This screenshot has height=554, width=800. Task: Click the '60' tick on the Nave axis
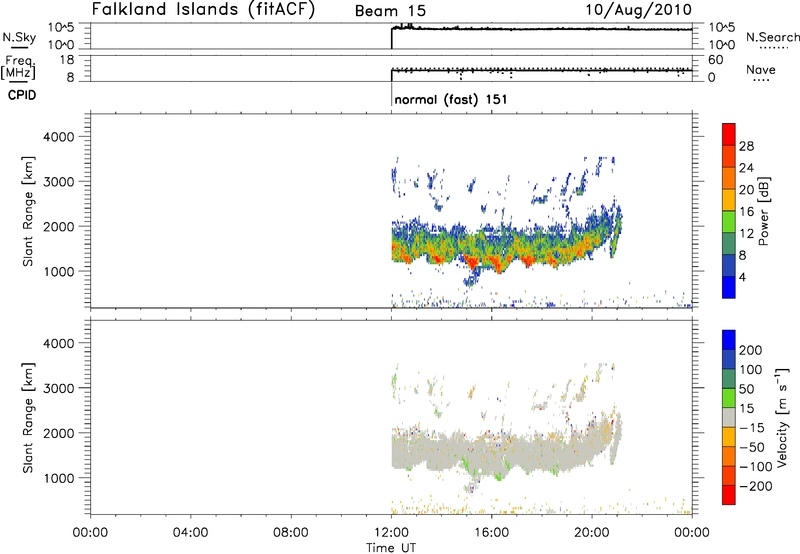(x=715, y=60)
